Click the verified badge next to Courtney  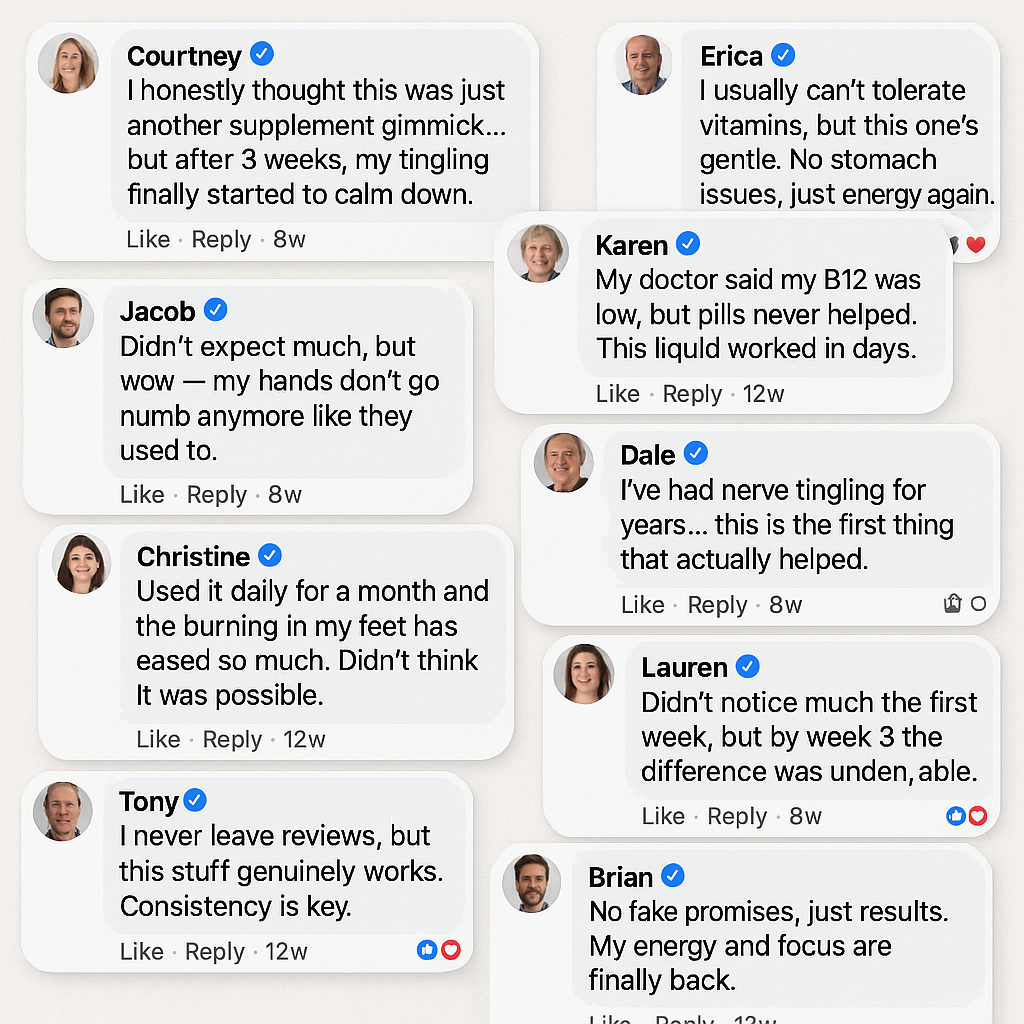pyautogui.click(x=262, y=54)
